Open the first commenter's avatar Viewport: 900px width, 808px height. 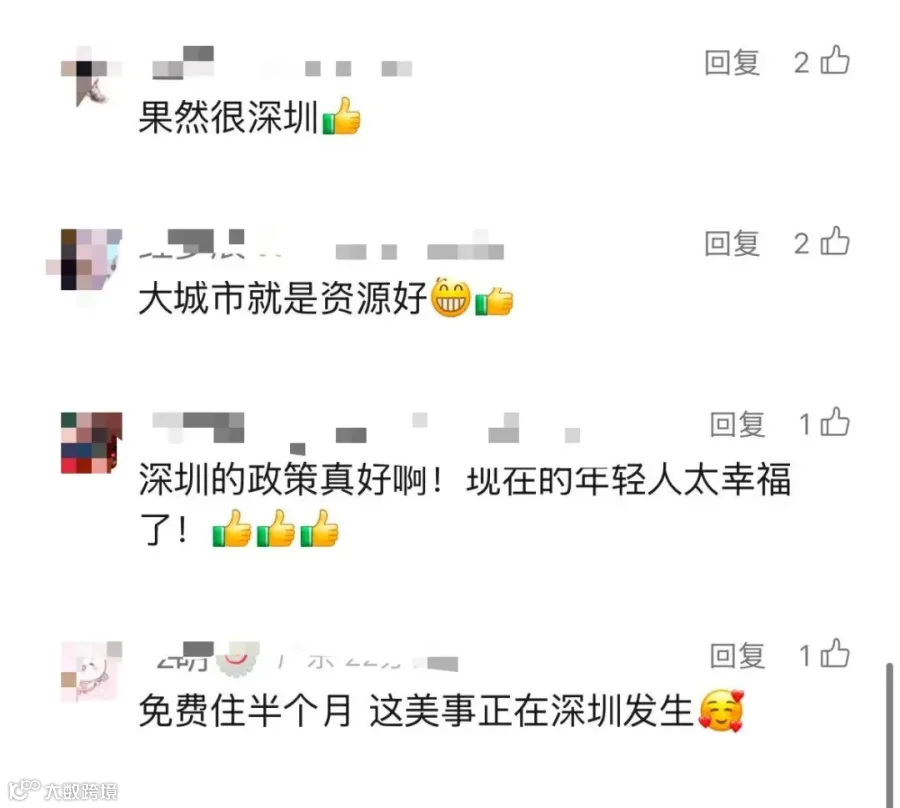(x=91, y=76)
